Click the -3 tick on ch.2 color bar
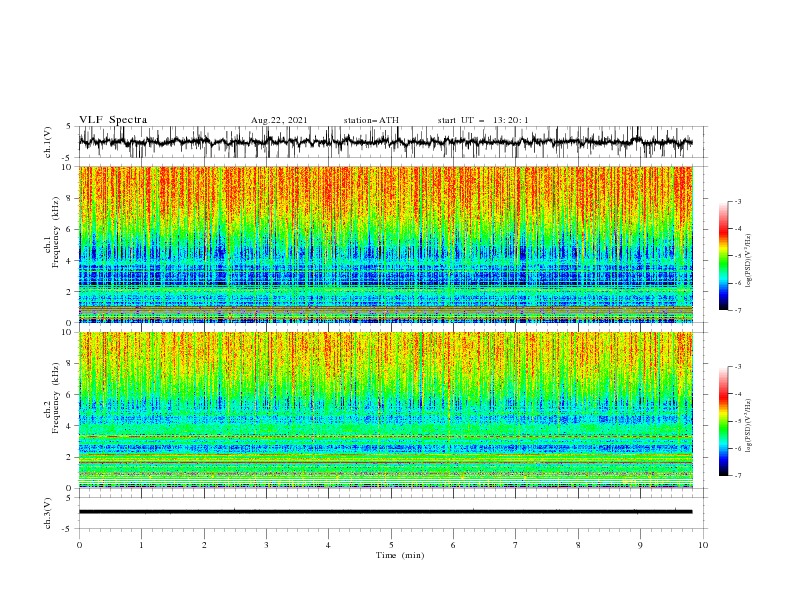The width and height of the screenshot is (792, 612). (738, 367)
